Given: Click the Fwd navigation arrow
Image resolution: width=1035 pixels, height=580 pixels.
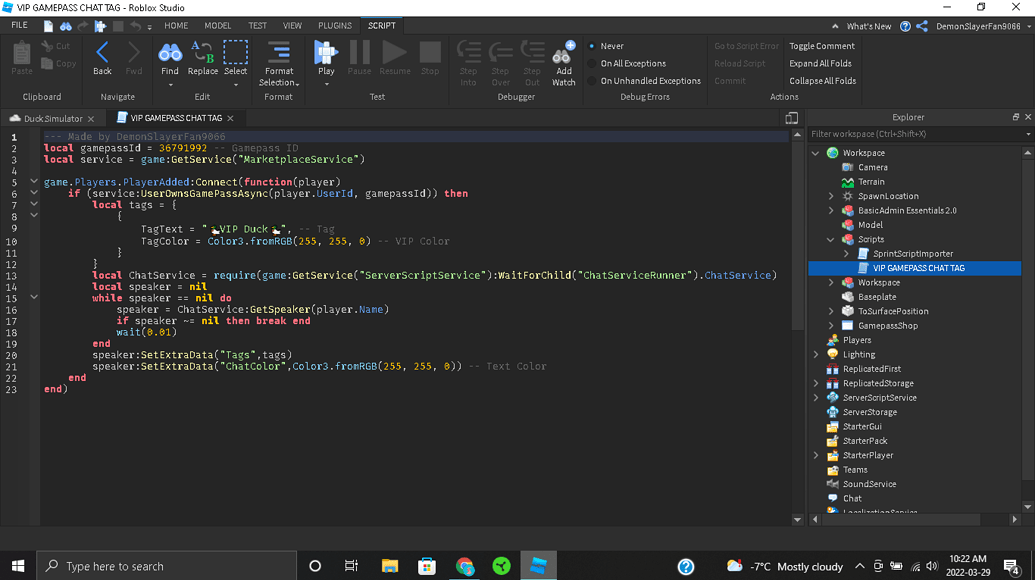Looking at the screenshot, I should [x=133, y=52].
